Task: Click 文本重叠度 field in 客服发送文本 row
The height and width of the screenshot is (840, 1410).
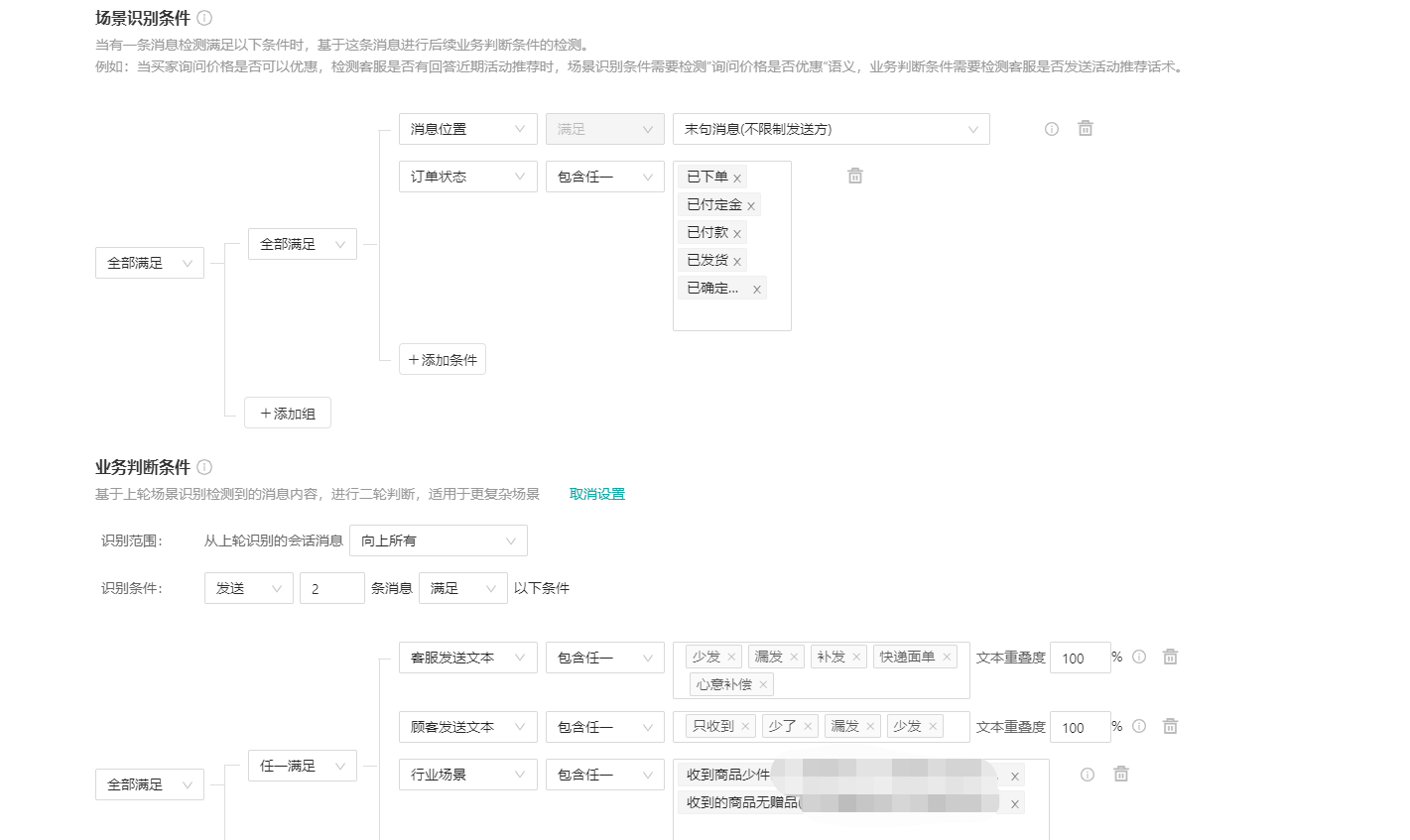Action: click(1080, 658)
